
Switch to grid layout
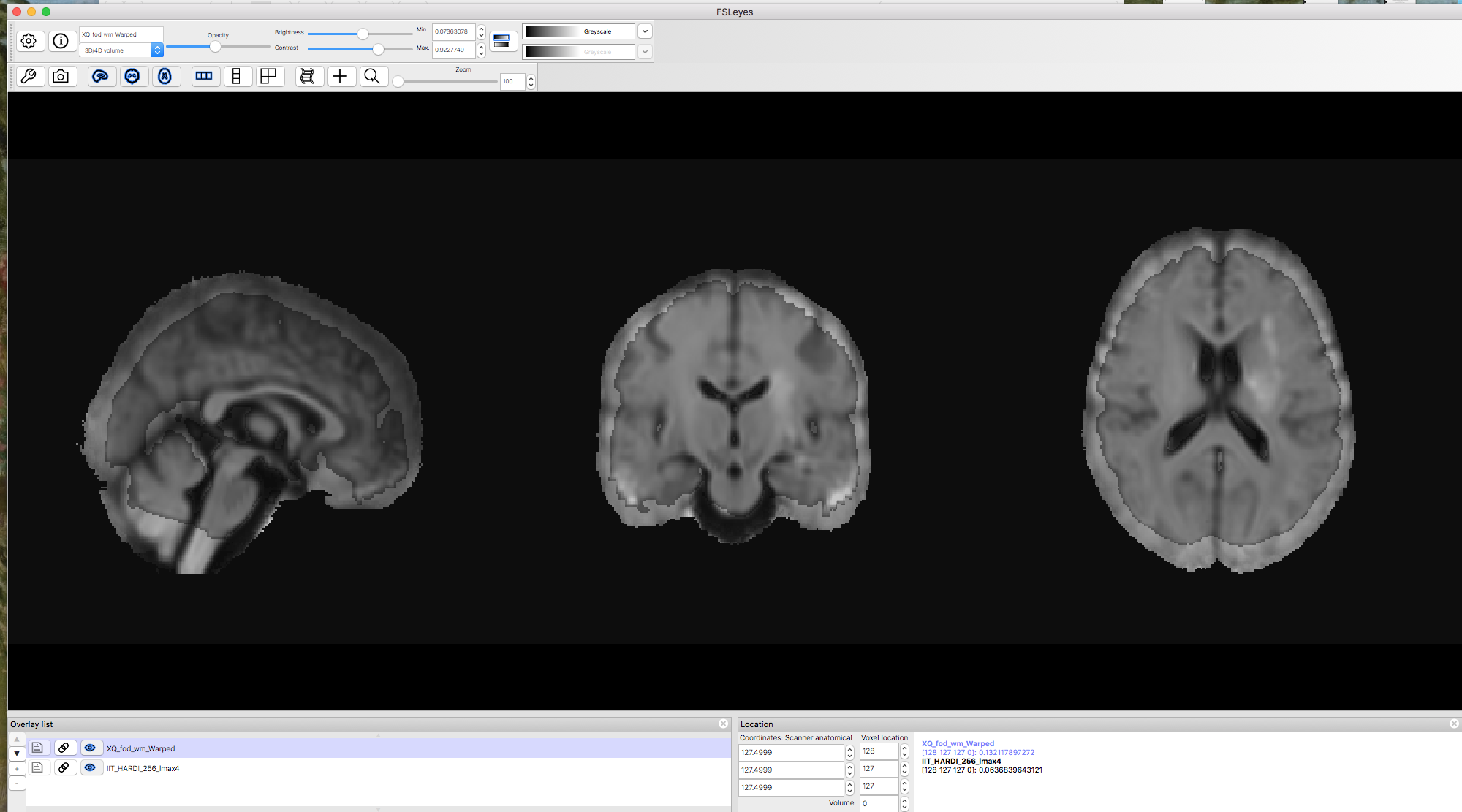pos(269,77)
